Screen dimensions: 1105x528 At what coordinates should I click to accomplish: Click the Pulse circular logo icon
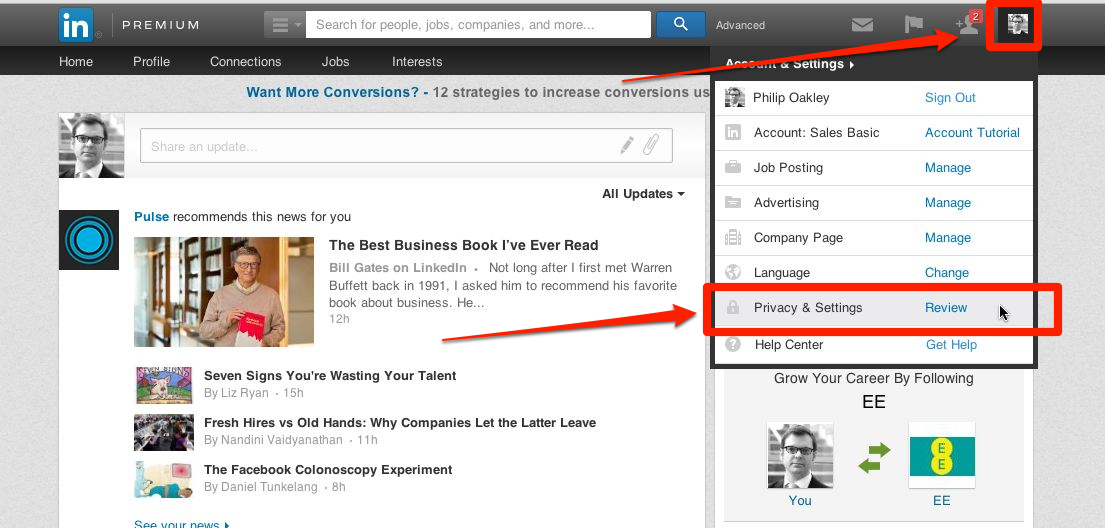89,240
